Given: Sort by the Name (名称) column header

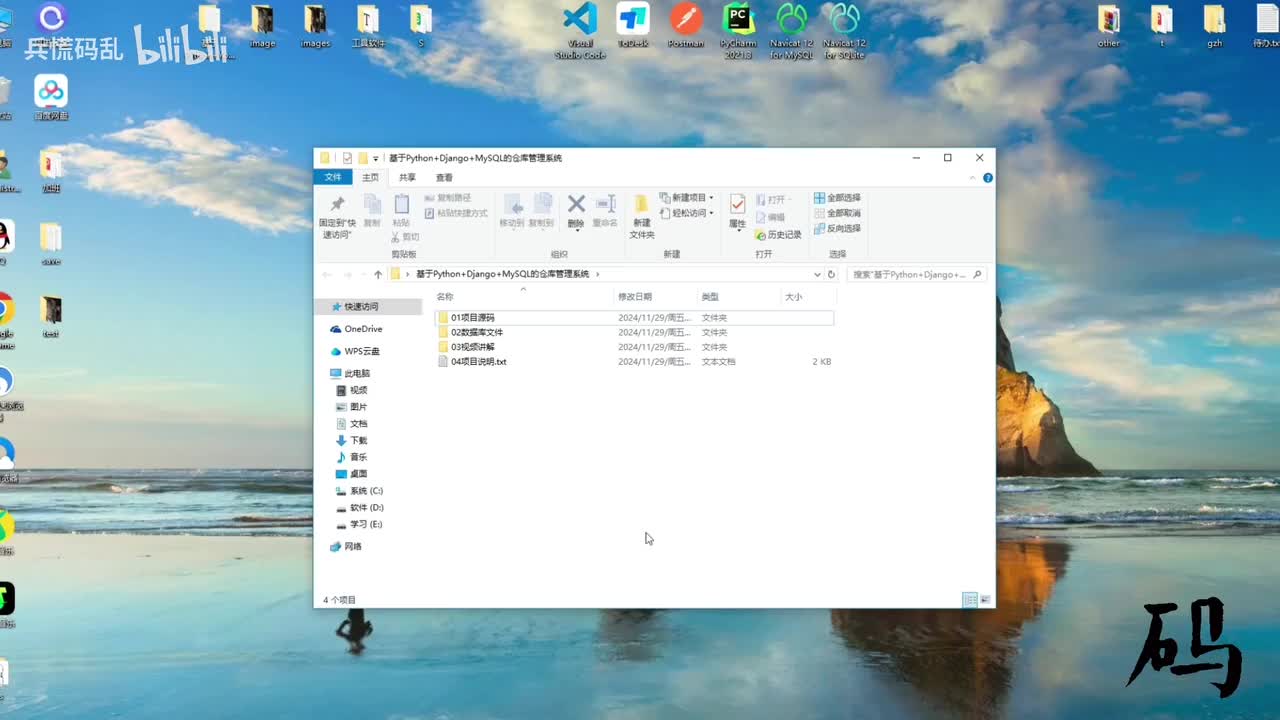Looking at the screenshot, I should [x=446, y=297].
